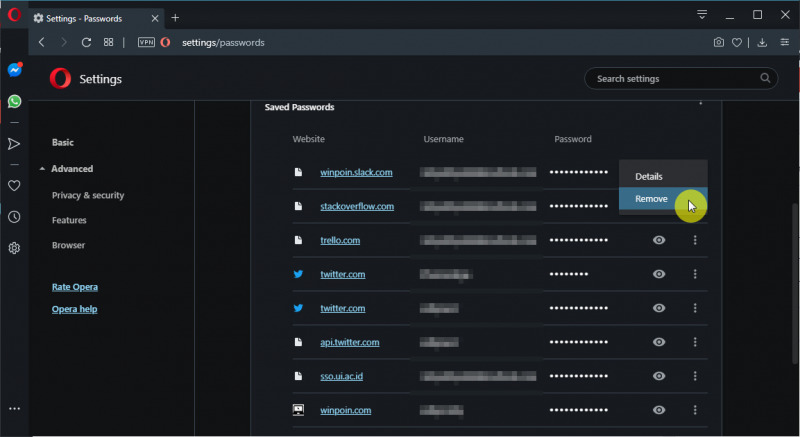The height and width of the screenshot is (437, 800).
Task: Reveal the password for winpoin.com
Action: click(659, 410)
